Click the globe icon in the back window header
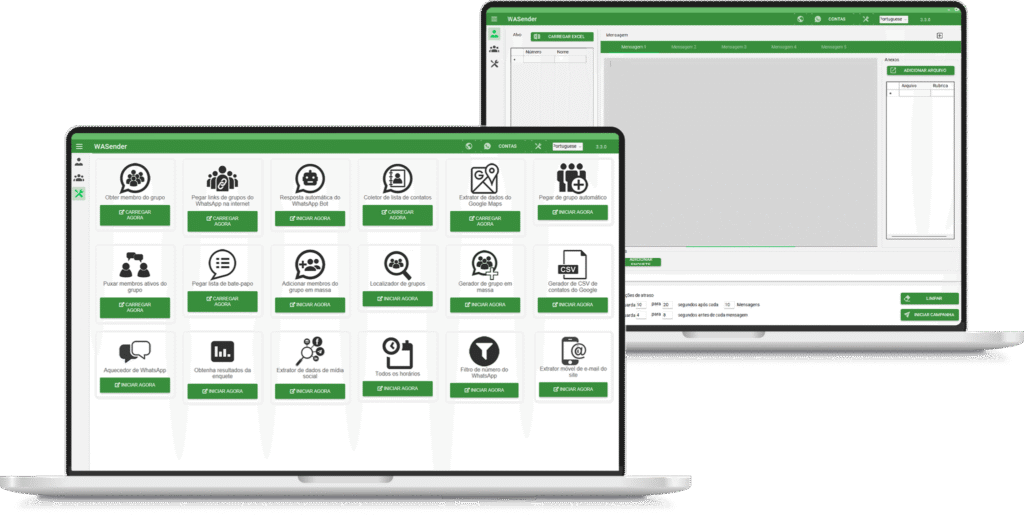 801,19
